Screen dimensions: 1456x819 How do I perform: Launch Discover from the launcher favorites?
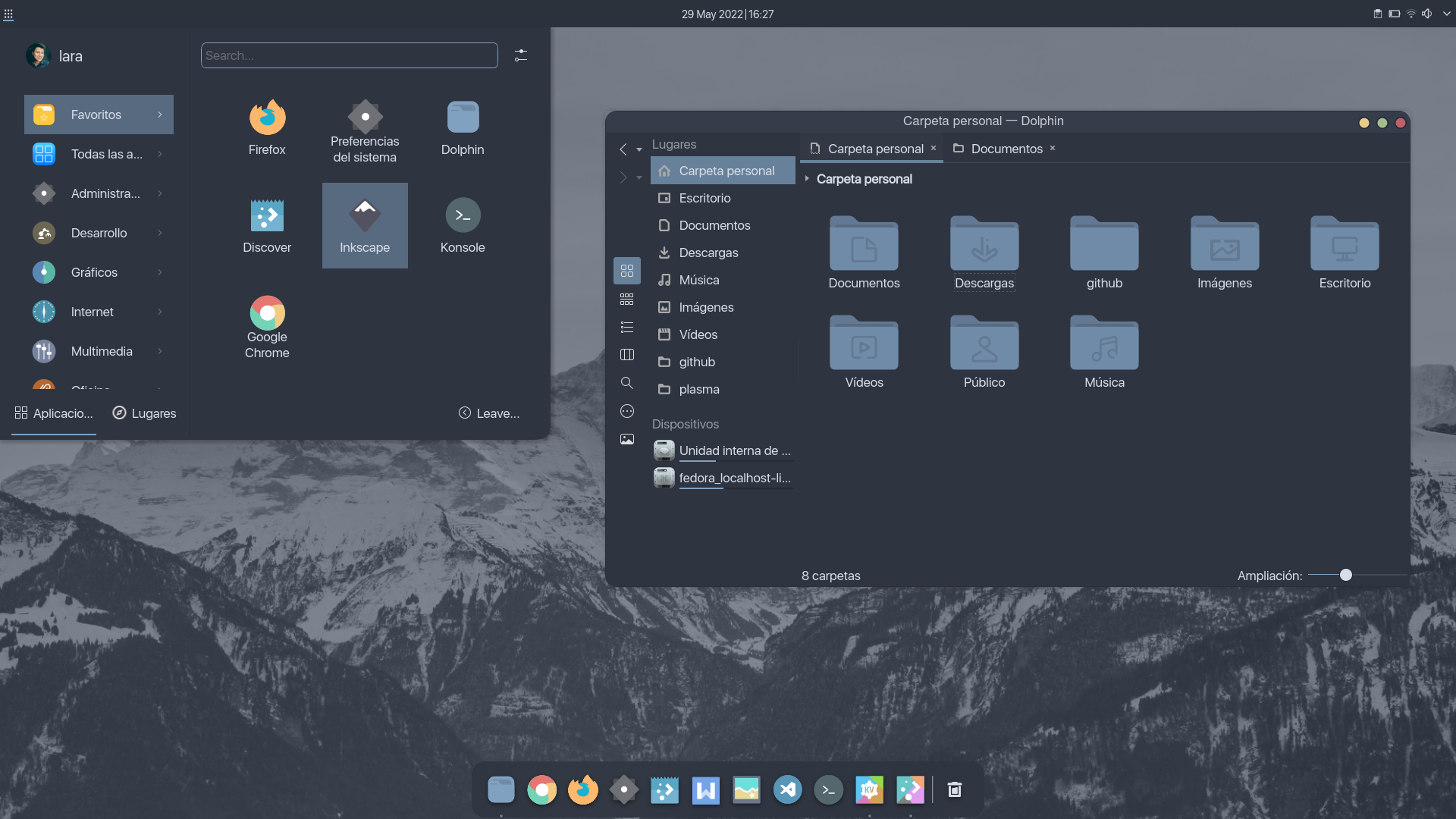(267, 225)
